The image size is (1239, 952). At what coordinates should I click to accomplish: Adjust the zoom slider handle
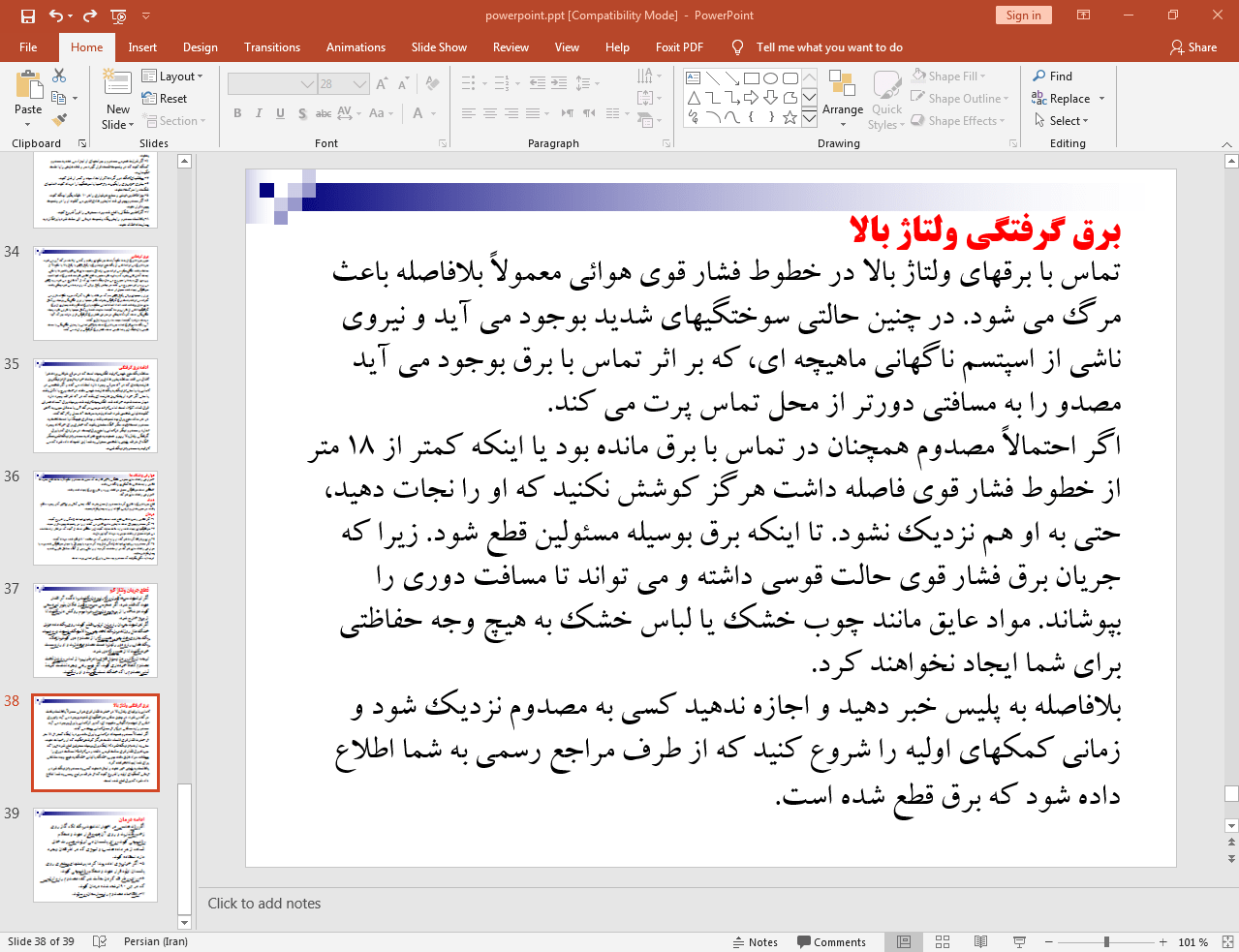point(1106,941)
